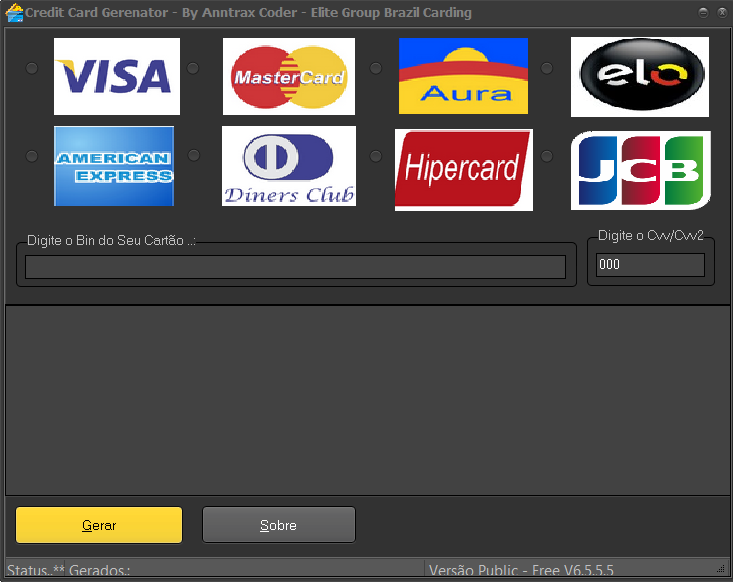Image resolution: width=733 pixels, height=582 pixels.
Task: Enable the JCB radio option
Action: point(546,156)
